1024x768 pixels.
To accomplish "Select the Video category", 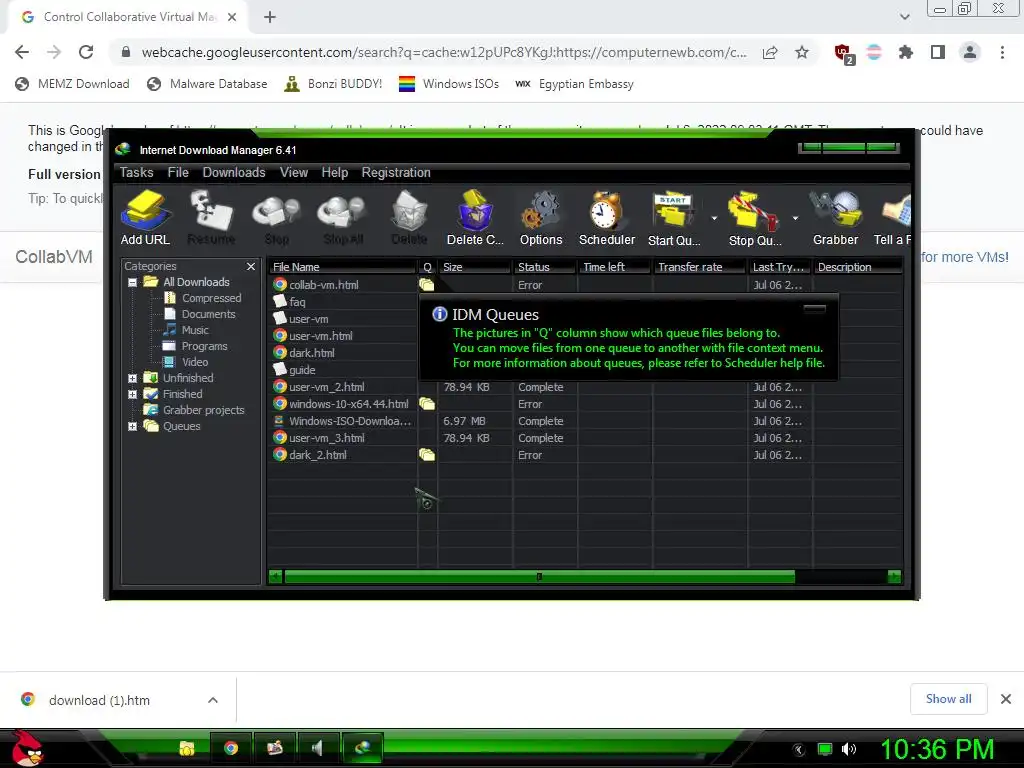I will (x=195, y=362).
